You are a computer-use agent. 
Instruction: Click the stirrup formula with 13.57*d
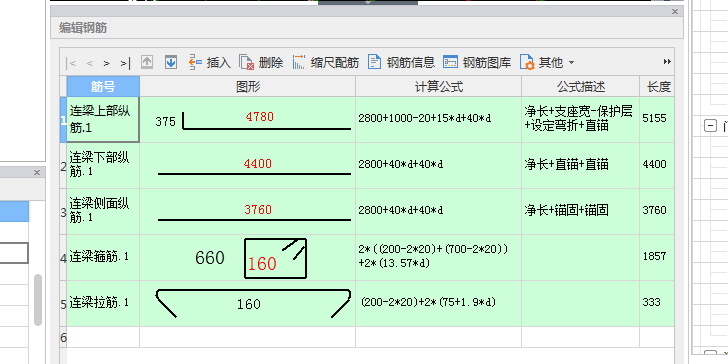pyautogui.click(x=433, y=256)
